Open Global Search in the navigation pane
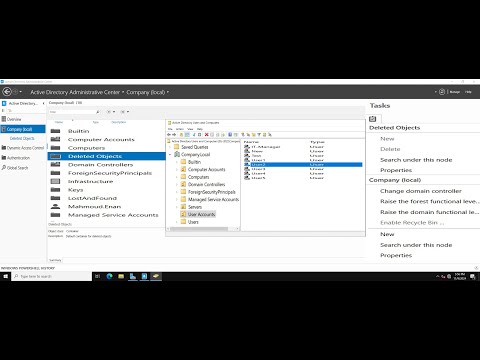Screen dimensions: 480x360 click(15, 168)
